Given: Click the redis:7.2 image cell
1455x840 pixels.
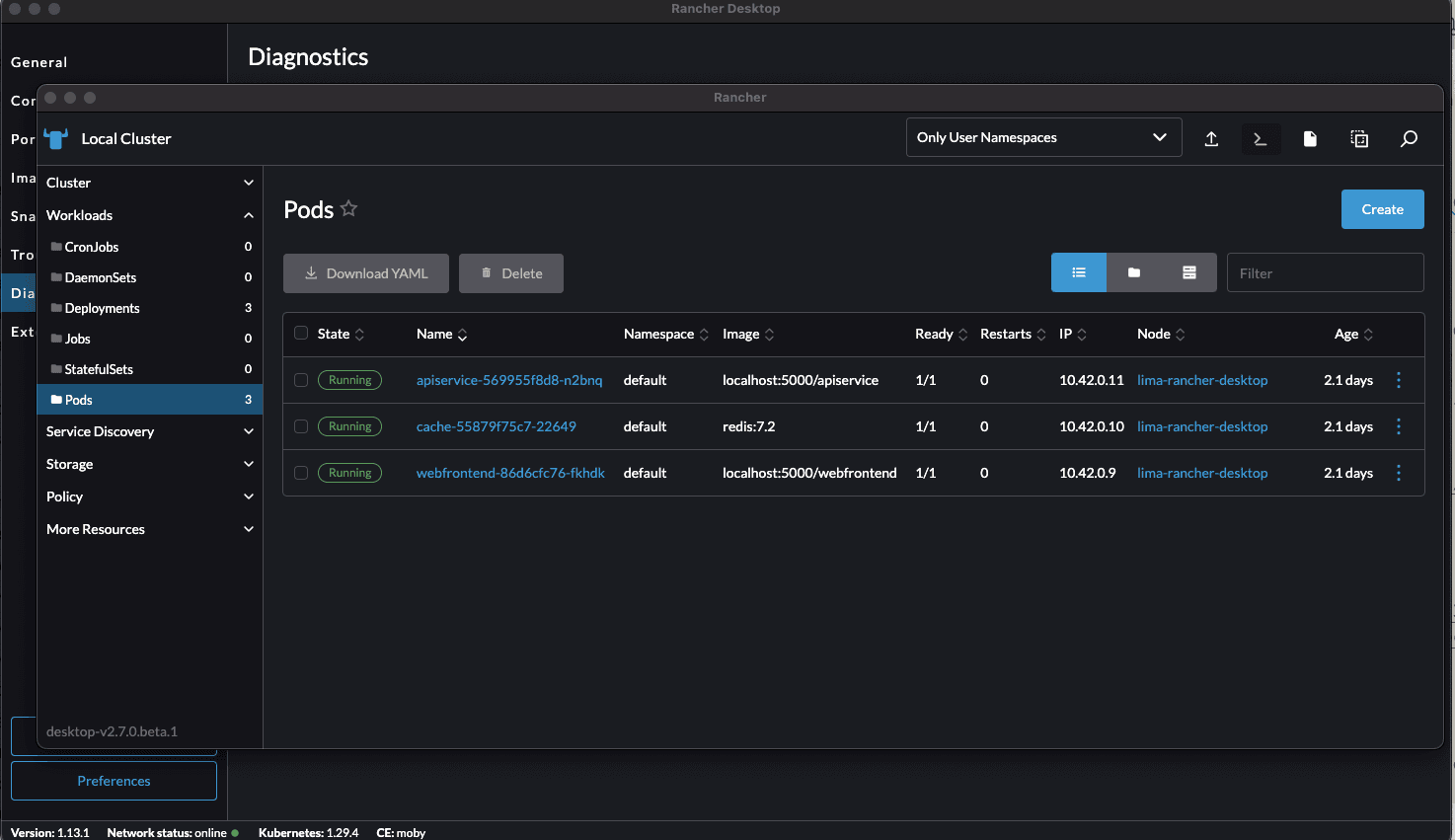Looking at the screenshot, I should tap(749, 426).
